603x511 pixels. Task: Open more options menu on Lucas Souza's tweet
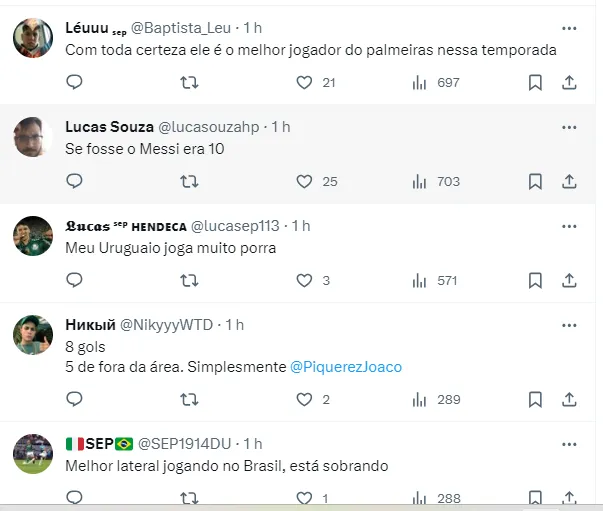[569, 127]
